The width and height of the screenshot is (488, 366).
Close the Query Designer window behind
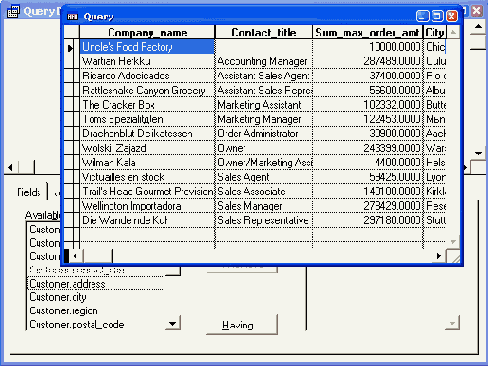click(x=477, y=11)
